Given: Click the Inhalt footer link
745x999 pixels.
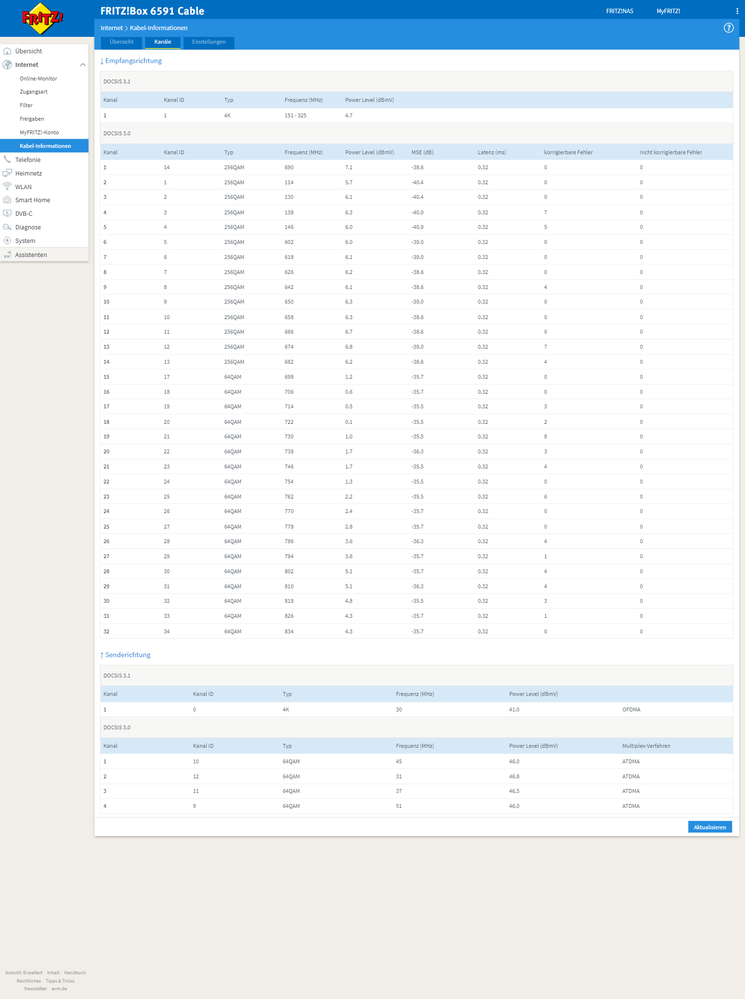Looking at the screenshot, I should pos(53,973).
